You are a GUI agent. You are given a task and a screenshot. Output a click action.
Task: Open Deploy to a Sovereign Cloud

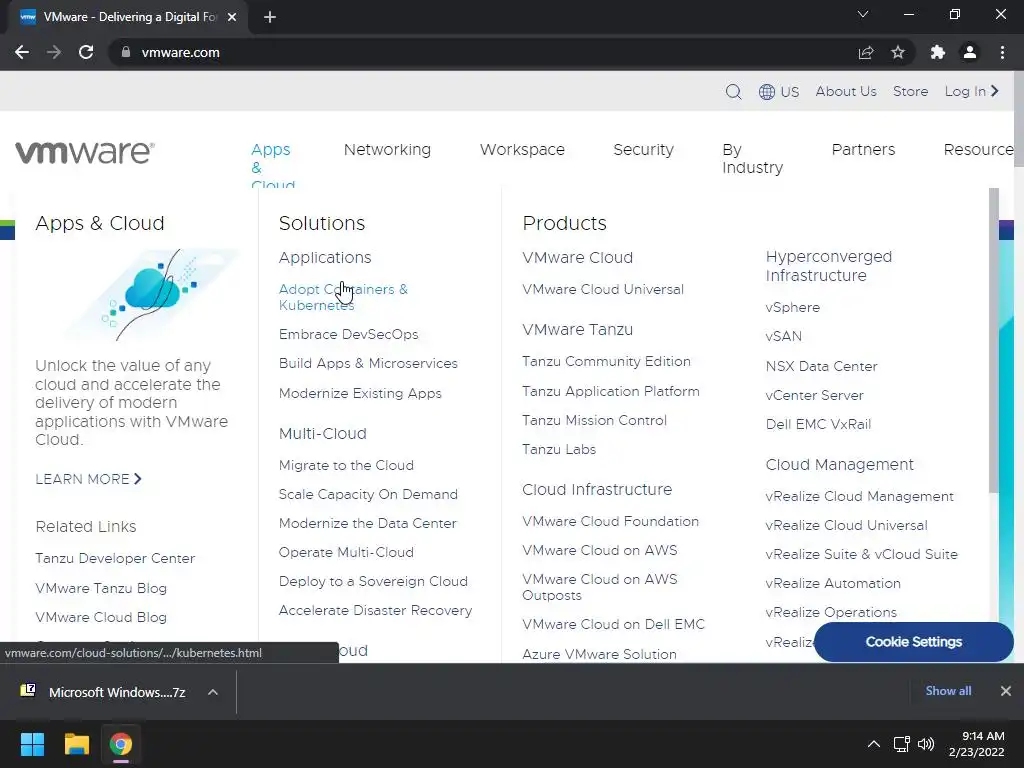tap(373, 581)
